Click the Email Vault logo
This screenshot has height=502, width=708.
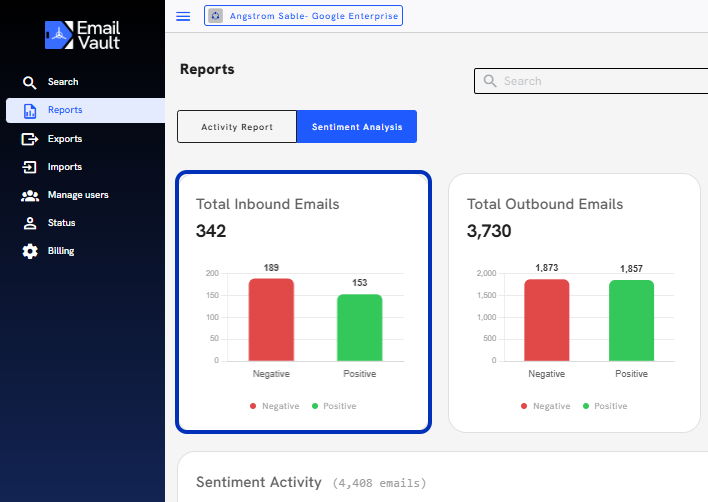[x=82, y=35]
